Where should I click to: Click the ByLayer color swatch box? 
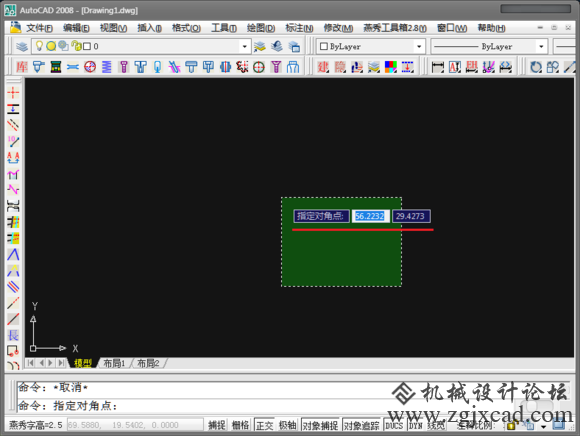[x=324, y=46]
